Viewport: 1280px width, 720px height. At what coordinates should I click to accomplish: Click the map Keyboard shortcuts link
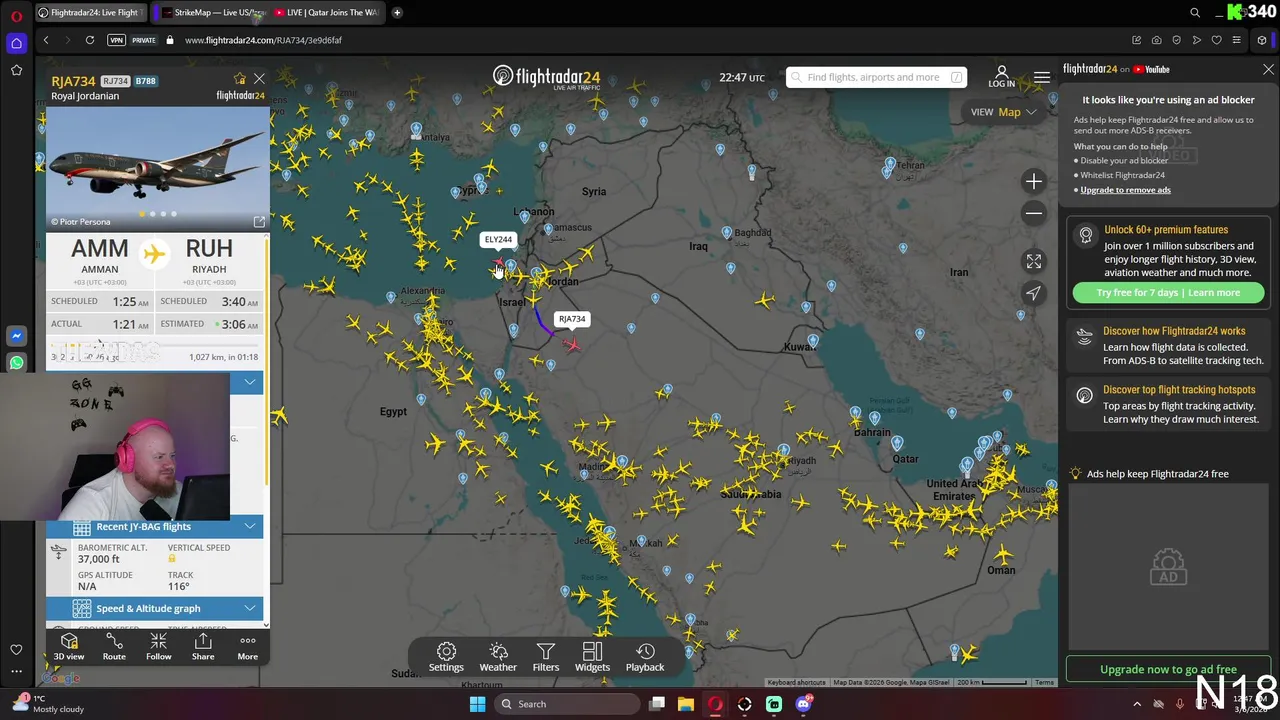tap(797, 682)
